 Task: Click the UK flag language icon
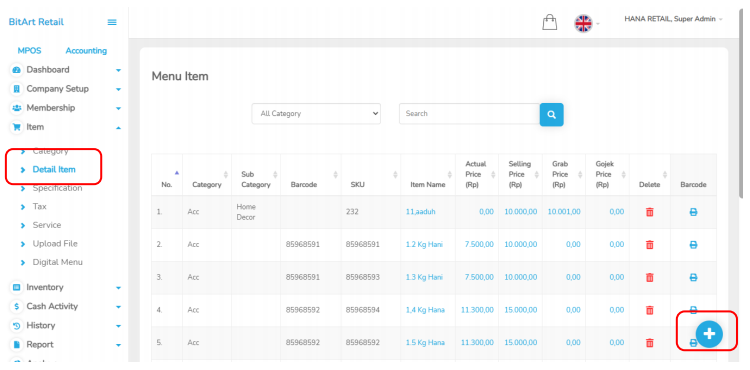click(x=583, y=23)
